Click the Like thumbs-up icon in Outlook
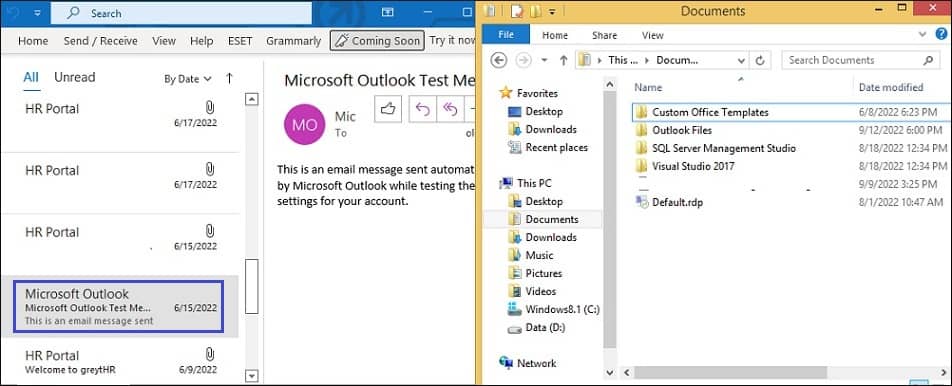This screenshot has width=952, height=386. [387, 109]
